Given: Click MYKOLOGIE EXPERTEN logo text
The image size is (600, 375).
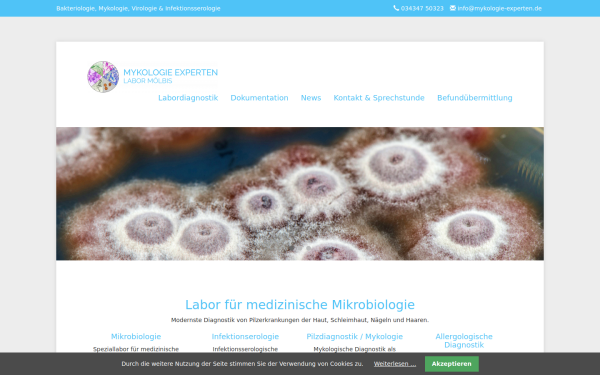Looking at the screenshot, I should pos(170,72).
